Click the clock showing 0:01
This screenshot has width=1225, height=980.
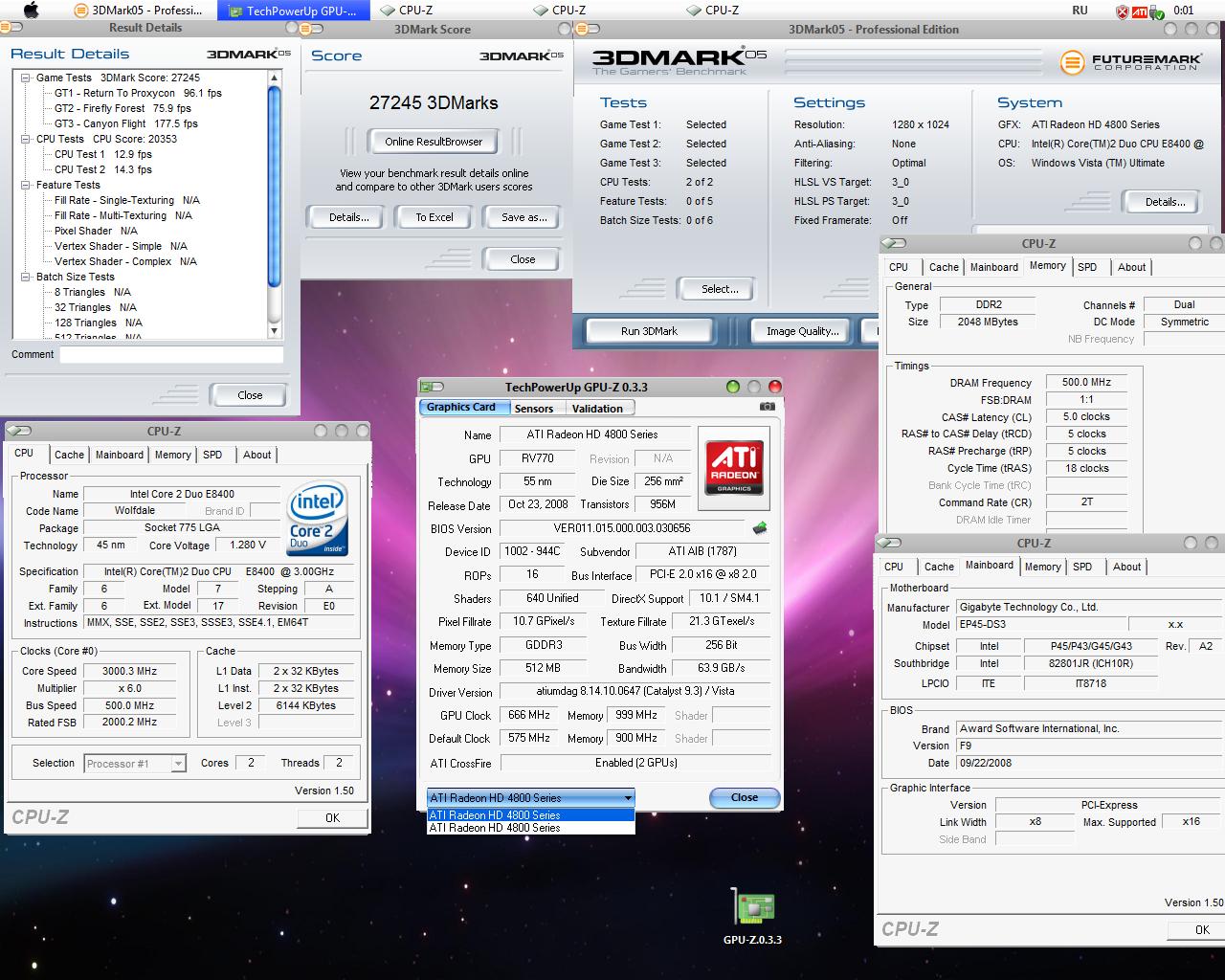tap(1184, 11)
